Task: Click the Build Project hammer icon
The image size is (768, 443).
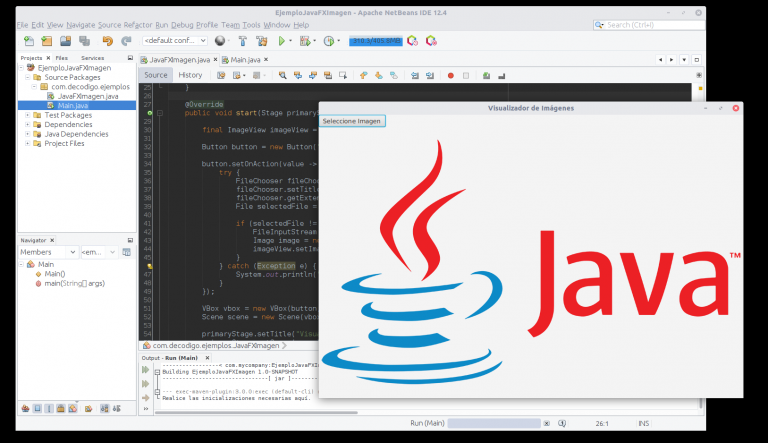Action: (242, 41)
